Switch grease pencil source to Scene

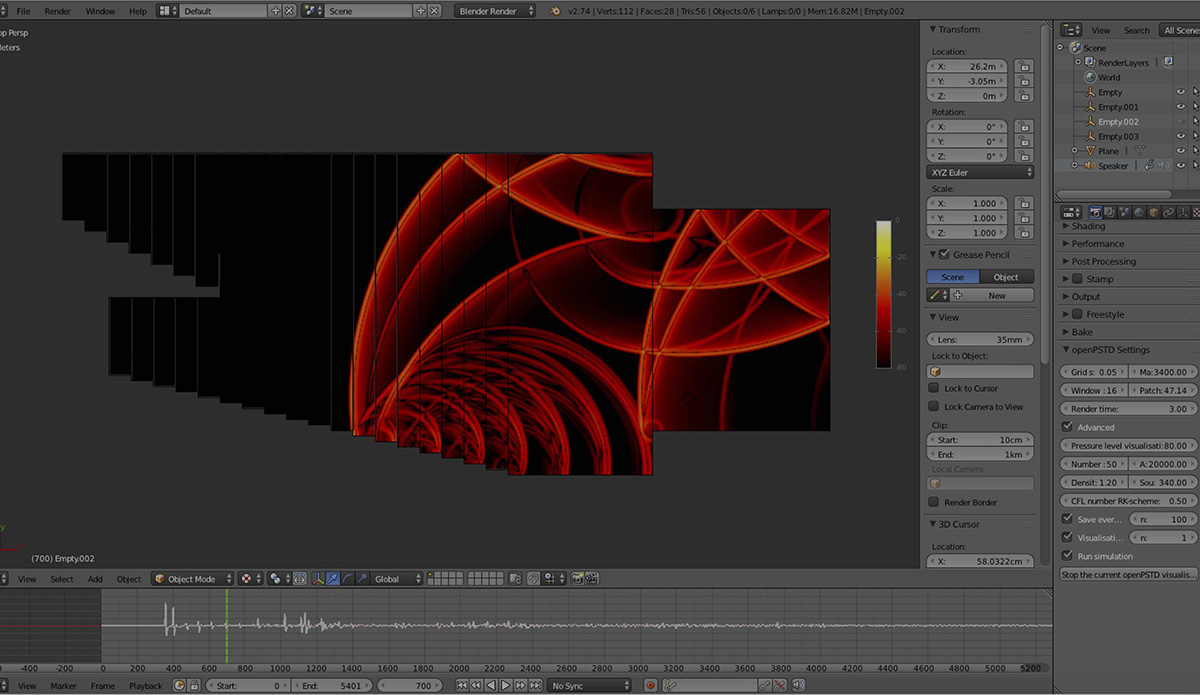click(953, 277)
